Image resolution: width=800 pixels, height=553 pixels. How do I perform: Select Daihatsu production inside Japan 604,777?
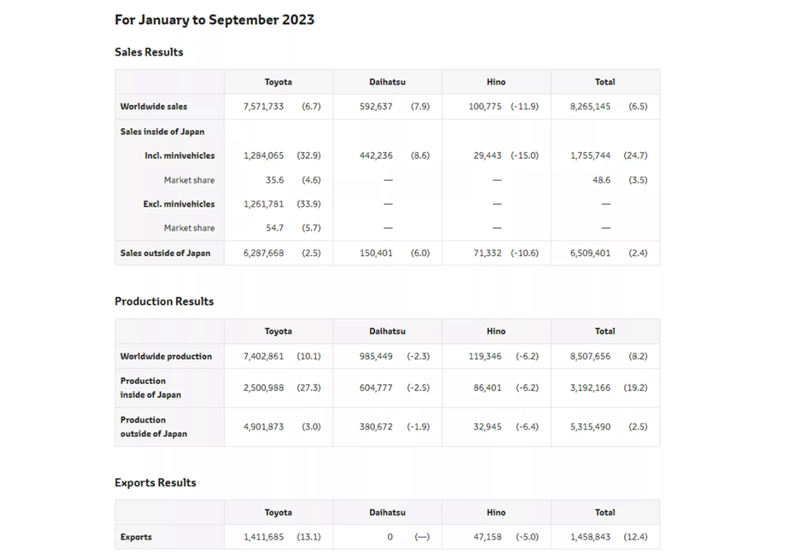(x=376, y=388)
